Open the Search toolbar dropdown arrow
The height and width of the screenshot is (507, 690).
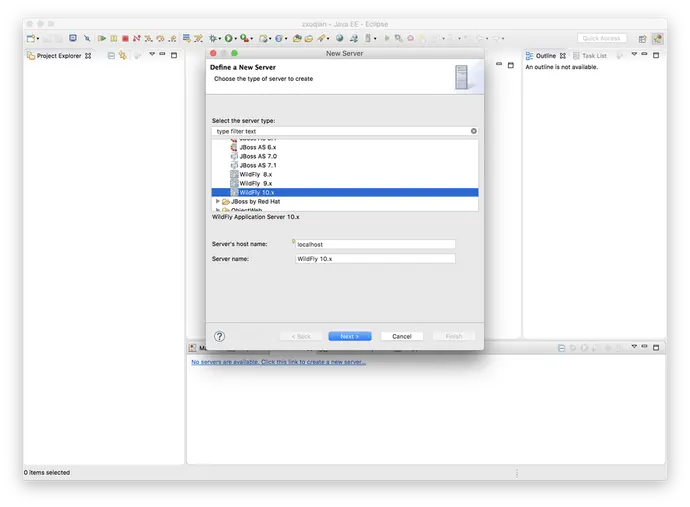[328, 39]
